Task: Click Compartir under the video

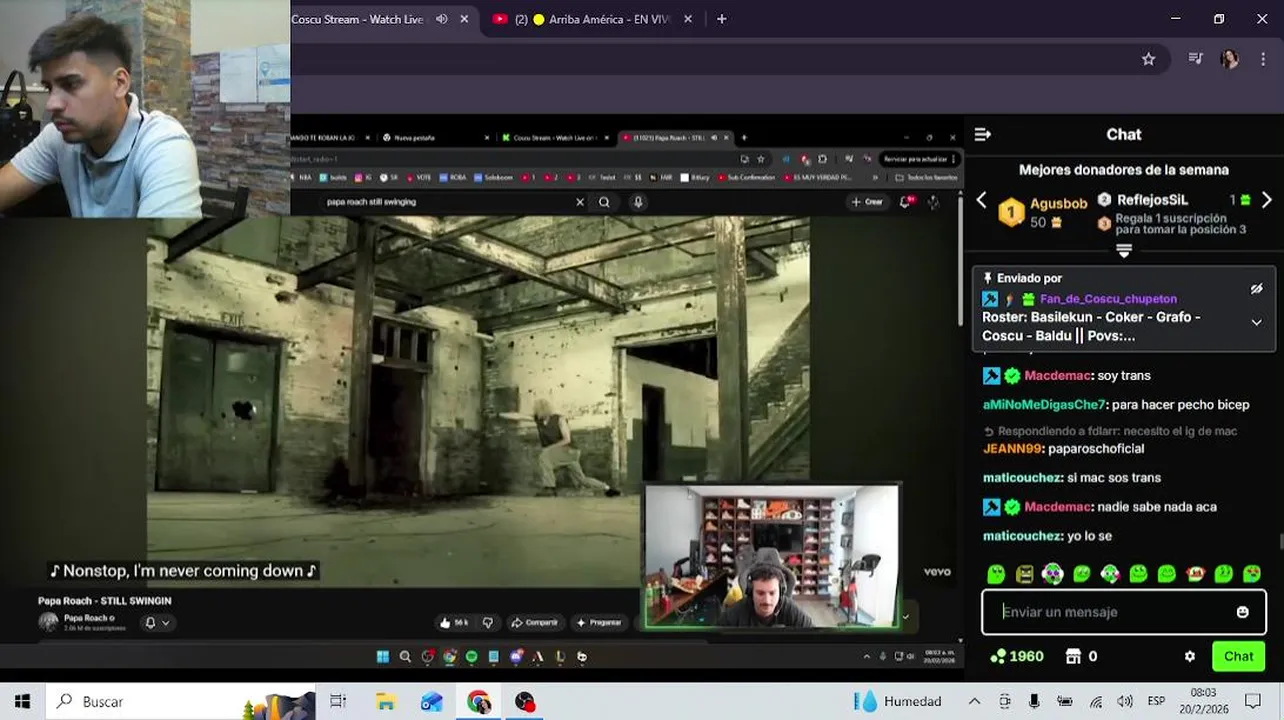Action: pos(534,622)
